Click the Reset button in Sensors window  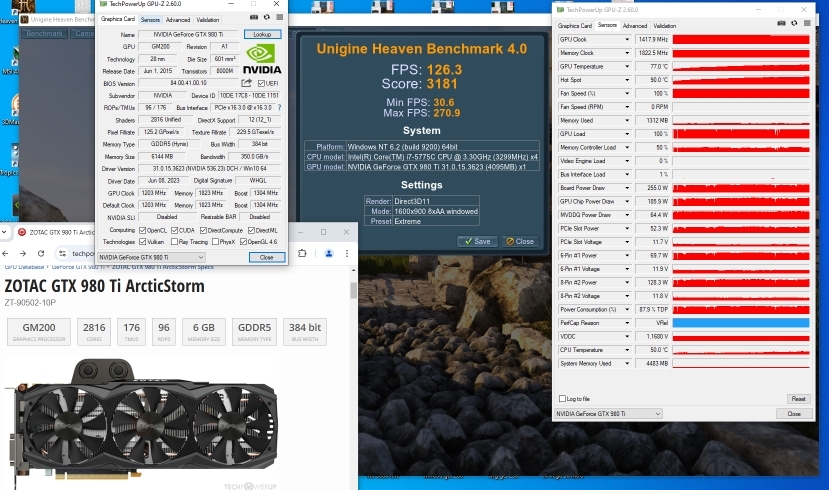[798, 399]
